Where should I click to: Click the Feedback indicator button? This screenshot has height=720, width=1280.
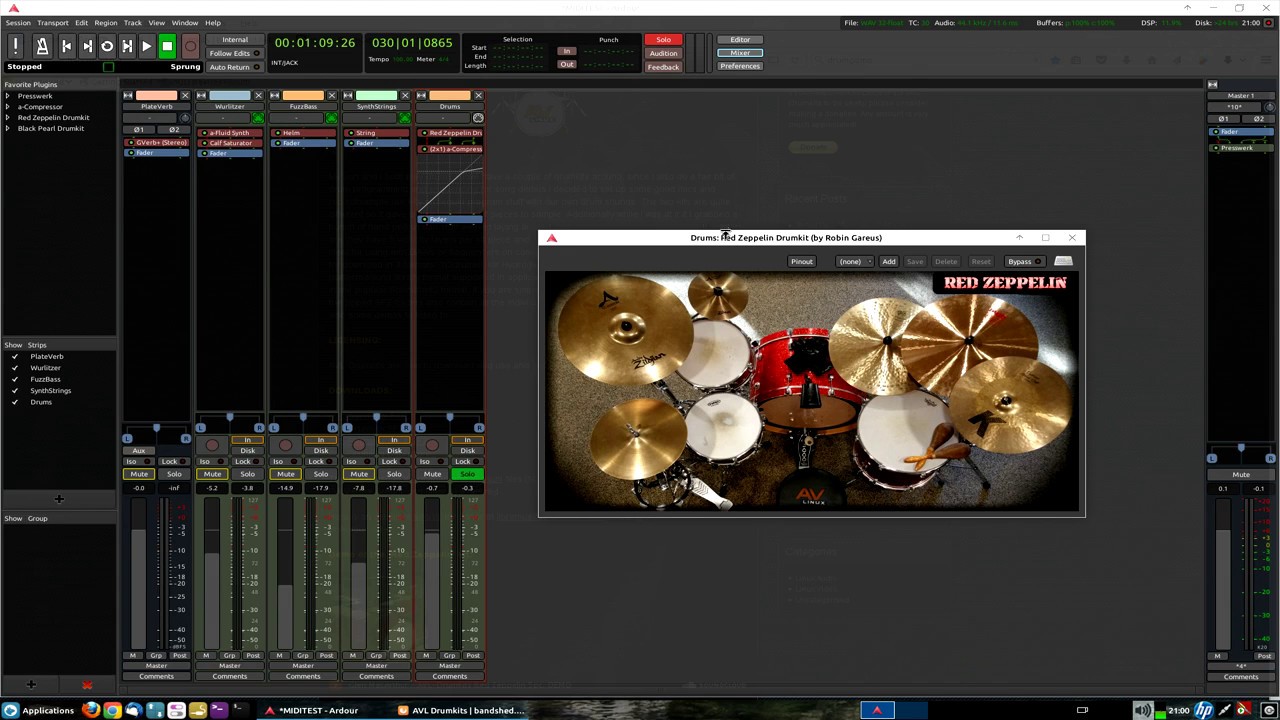point(663,67)
